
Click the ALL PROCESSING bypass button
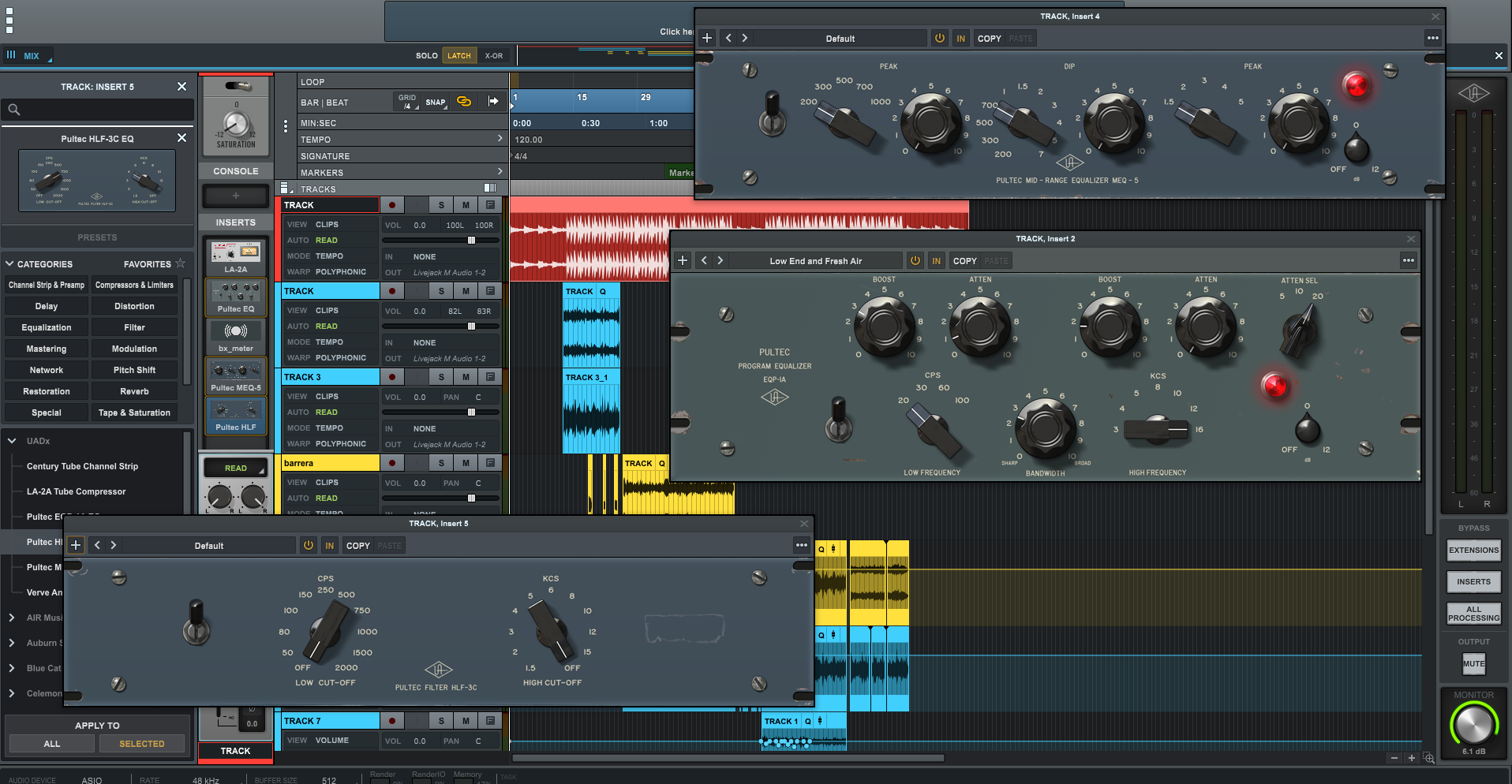tap(1473, 614)
